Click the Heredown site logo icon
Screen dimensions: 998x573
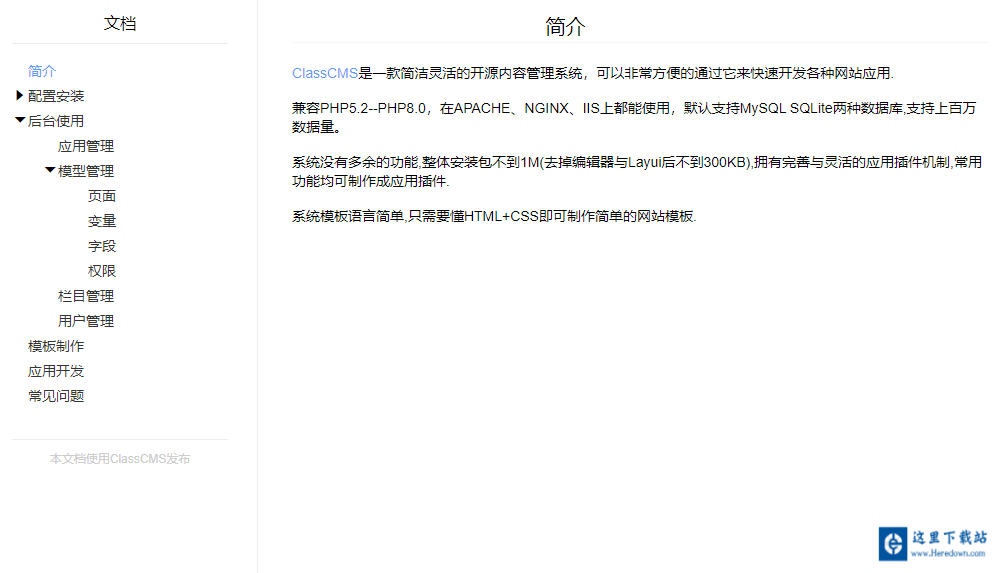(892, 543)
